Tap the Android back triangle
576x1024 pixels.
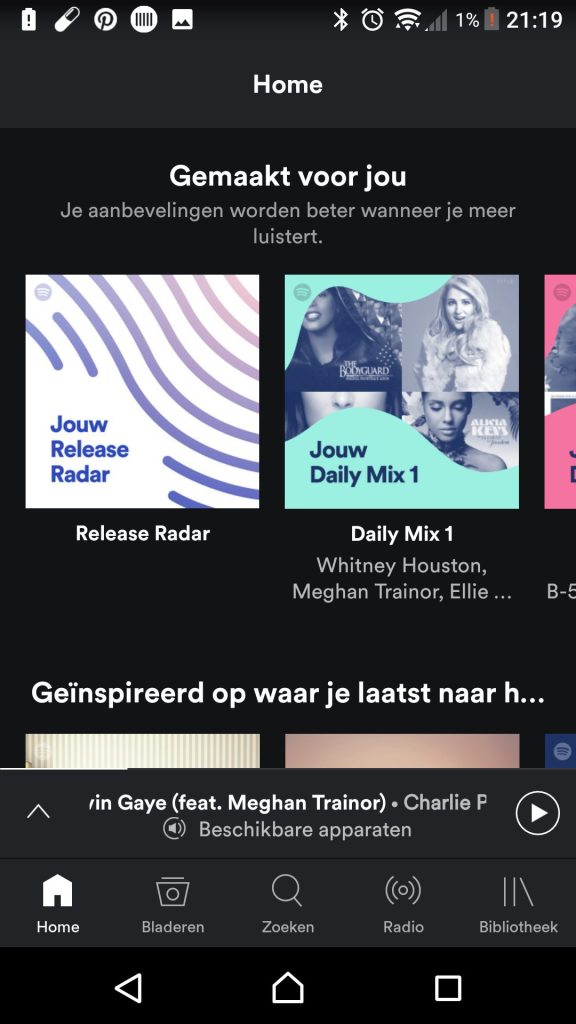coord(129,987)
